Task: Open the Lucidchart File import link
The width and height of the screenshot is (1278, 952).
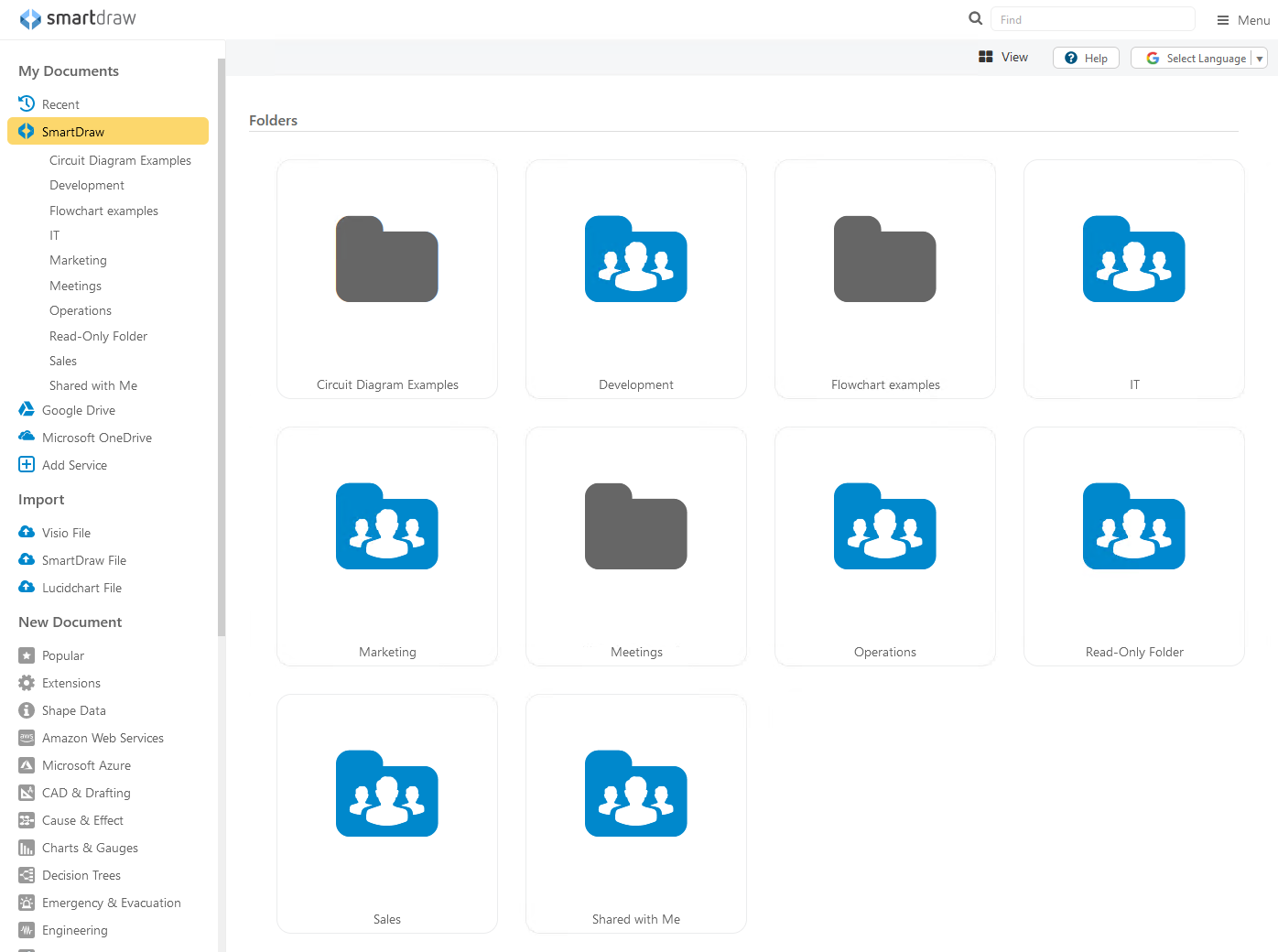Action: point(81,588)
